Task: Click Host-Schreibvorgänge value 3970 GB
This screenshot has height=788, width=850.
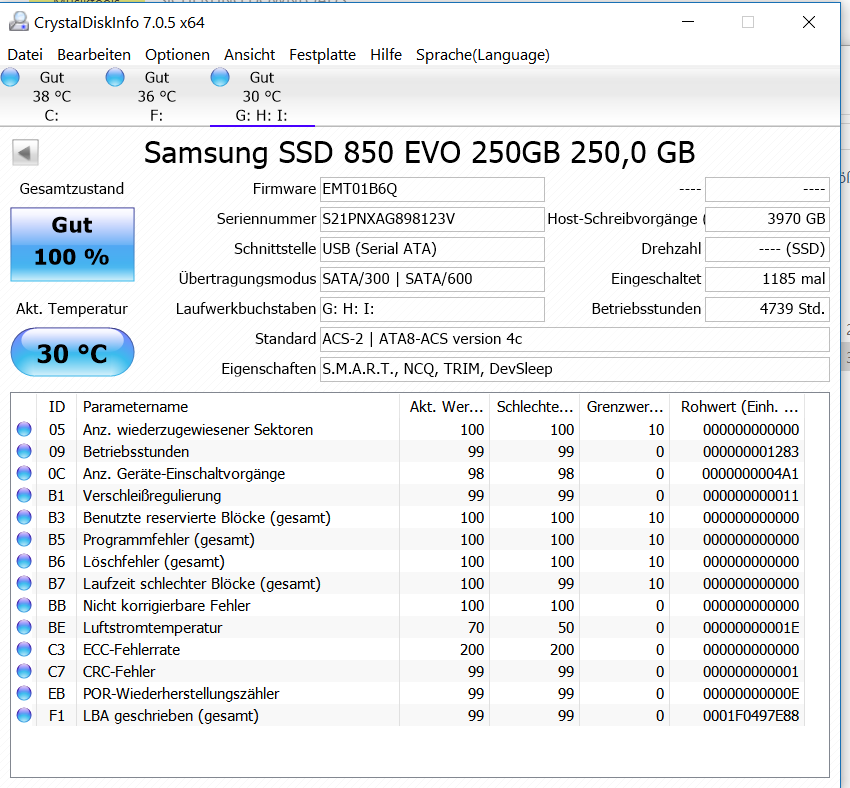Action: point(767,219)
